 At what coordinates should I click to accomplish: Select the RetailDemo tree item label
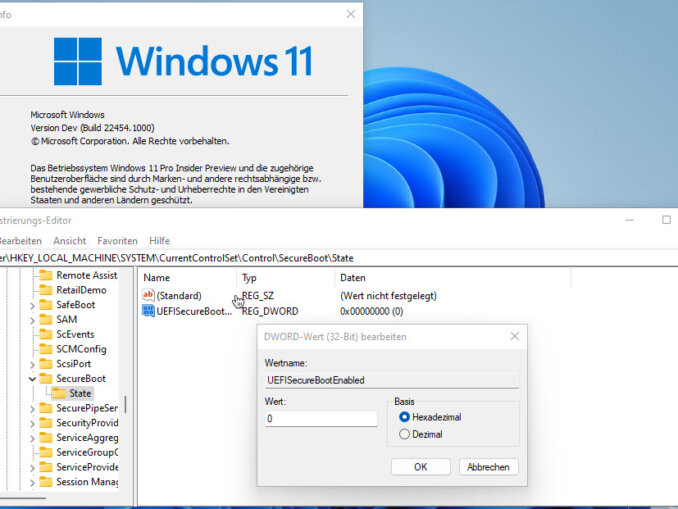(x=81, y=290)
